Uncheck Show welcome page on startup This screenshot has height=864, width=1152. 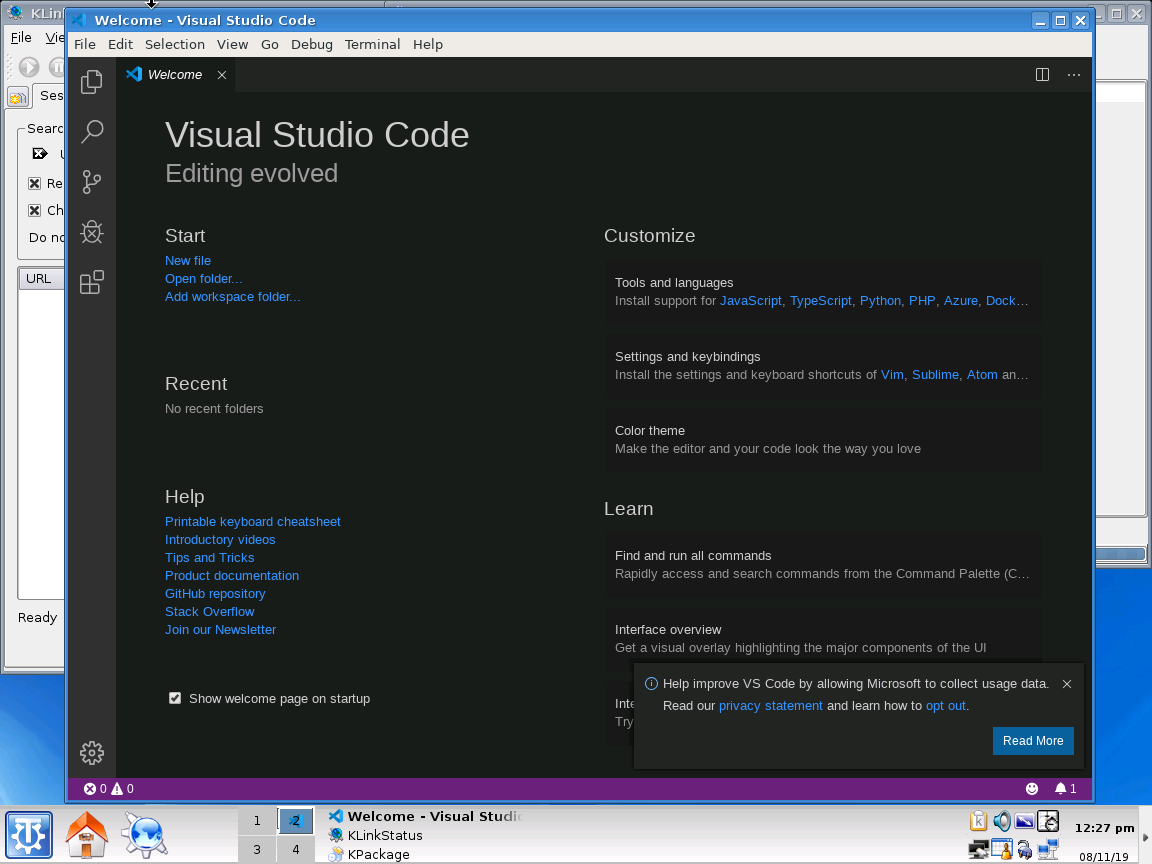pyautogui.click(x=175, y=698)
